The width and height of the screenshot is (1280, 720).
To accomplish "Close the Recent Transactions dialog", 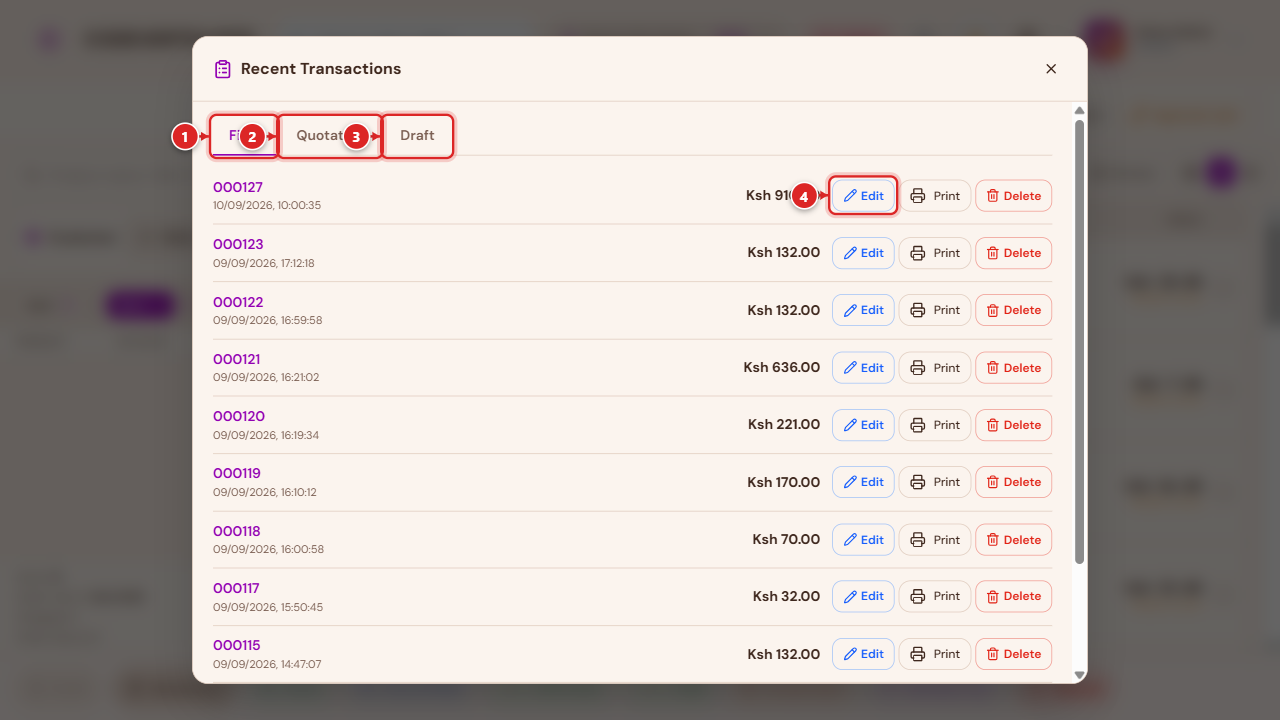I will 1051,69.
